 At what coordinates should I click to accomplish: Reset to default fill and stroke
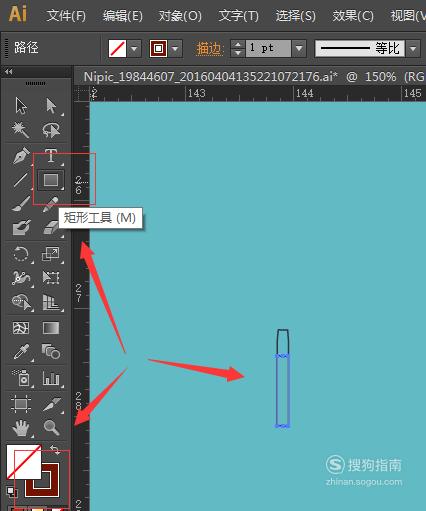[11, 492]
